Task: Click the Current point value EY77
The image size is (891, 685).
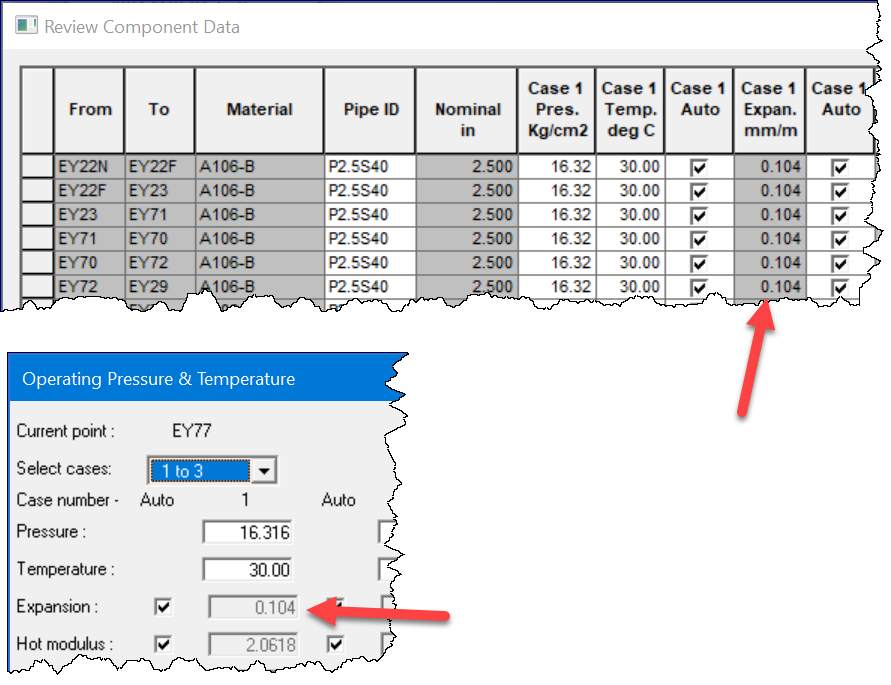Action: point(191,431)
